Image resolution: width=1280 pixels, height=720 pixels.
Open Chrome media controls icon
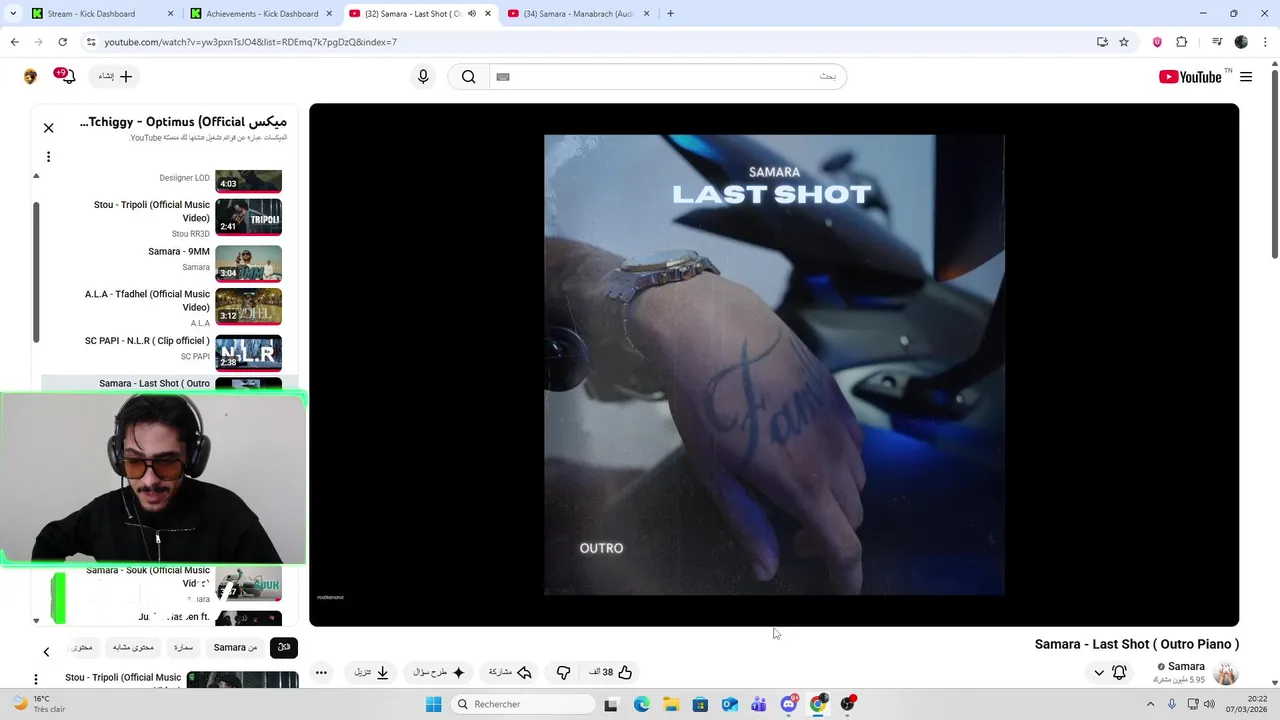[x=1217, y=42]
